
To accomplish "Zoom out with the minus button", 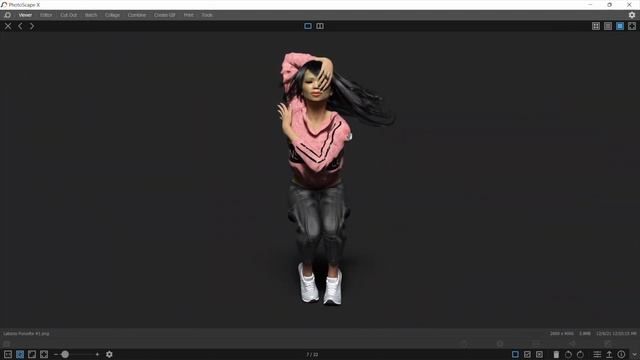I will 56,354.
